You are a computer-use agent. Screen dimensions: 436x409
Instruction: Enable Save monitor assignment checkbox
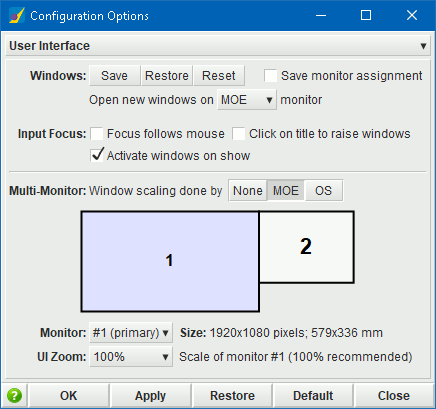point(270,76)
